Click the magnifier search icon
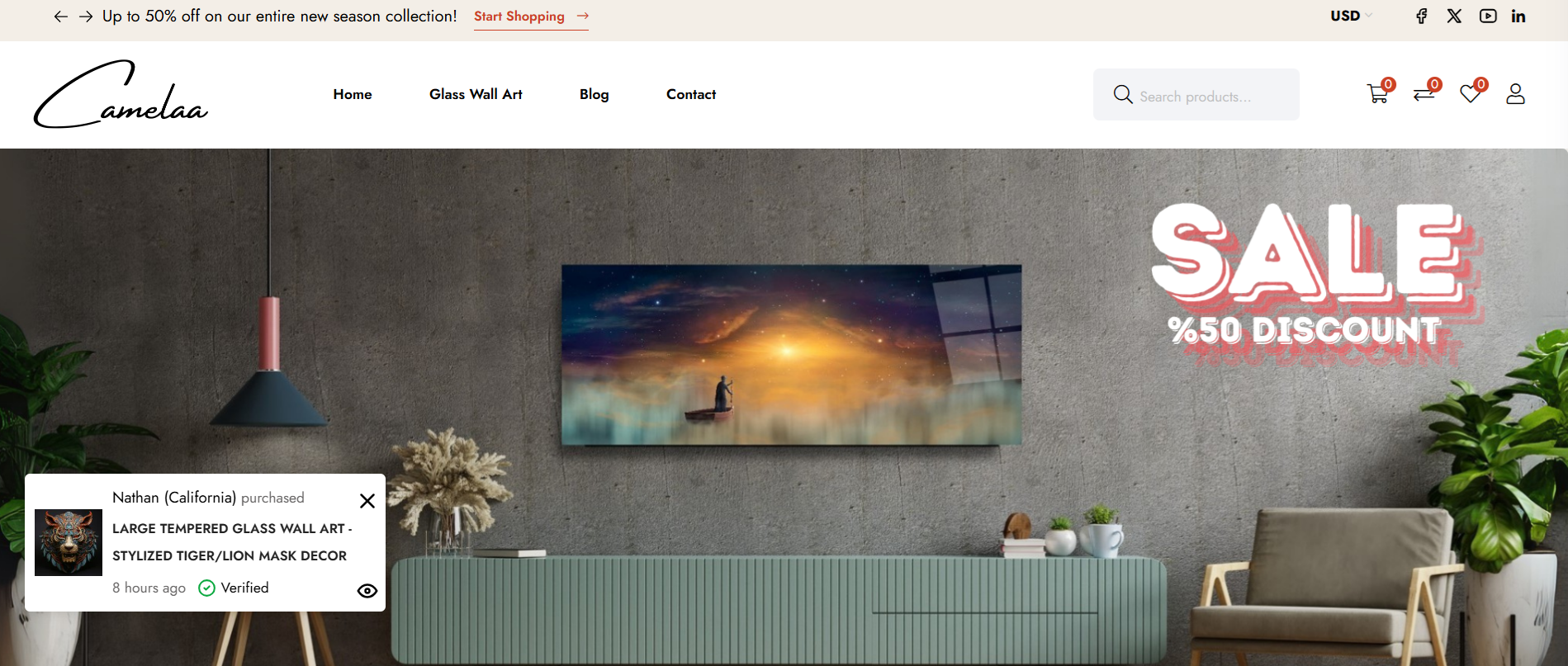 [x=1123, y=95]
